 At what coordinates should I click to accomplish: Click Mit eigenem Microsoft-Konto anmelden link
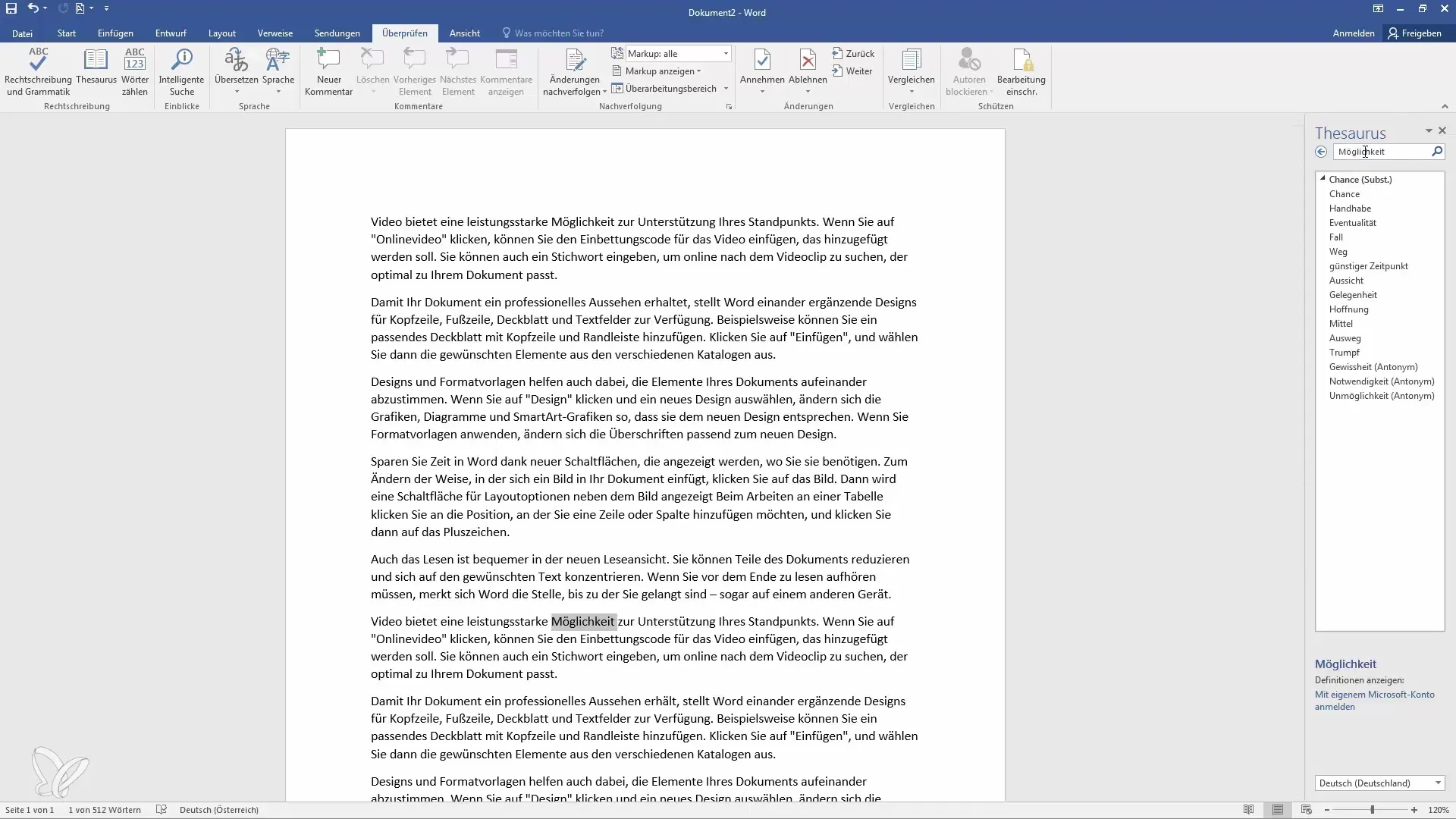pos(1374,700)
